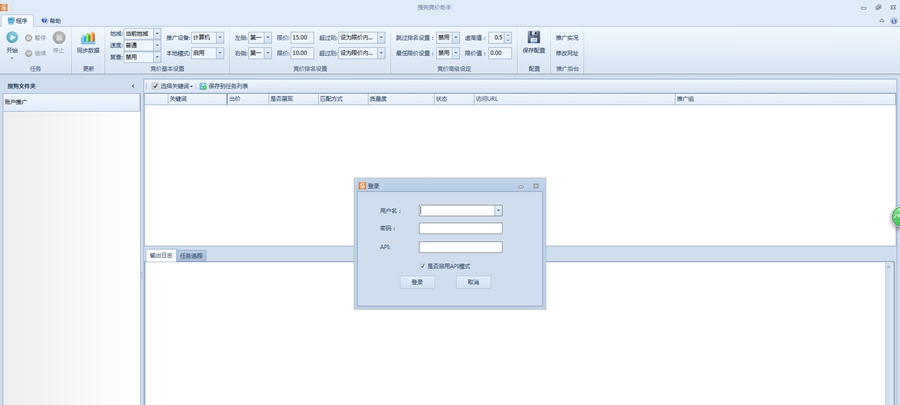The width and height of the screenshot is (900, 405).
Task: Click the 限价 field showing 15.00
Action: 302,37
